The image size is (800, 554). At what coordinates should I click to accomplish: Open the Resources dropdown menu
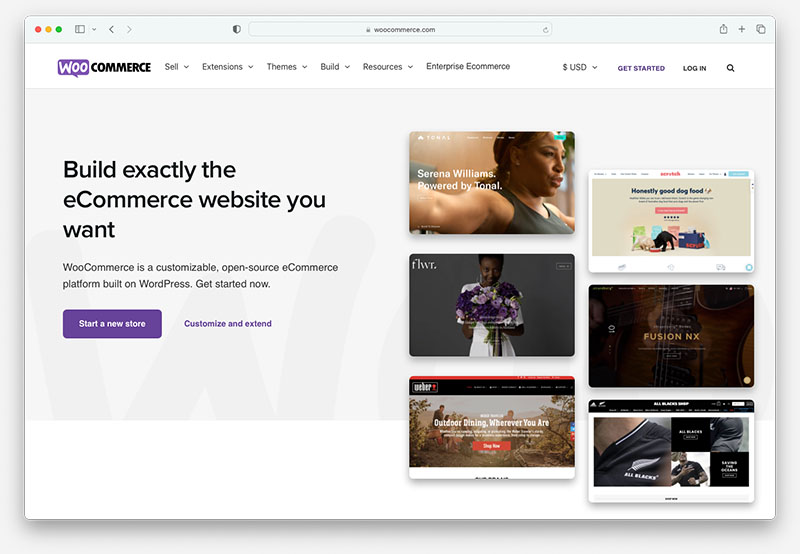click(x=388, y=67)
